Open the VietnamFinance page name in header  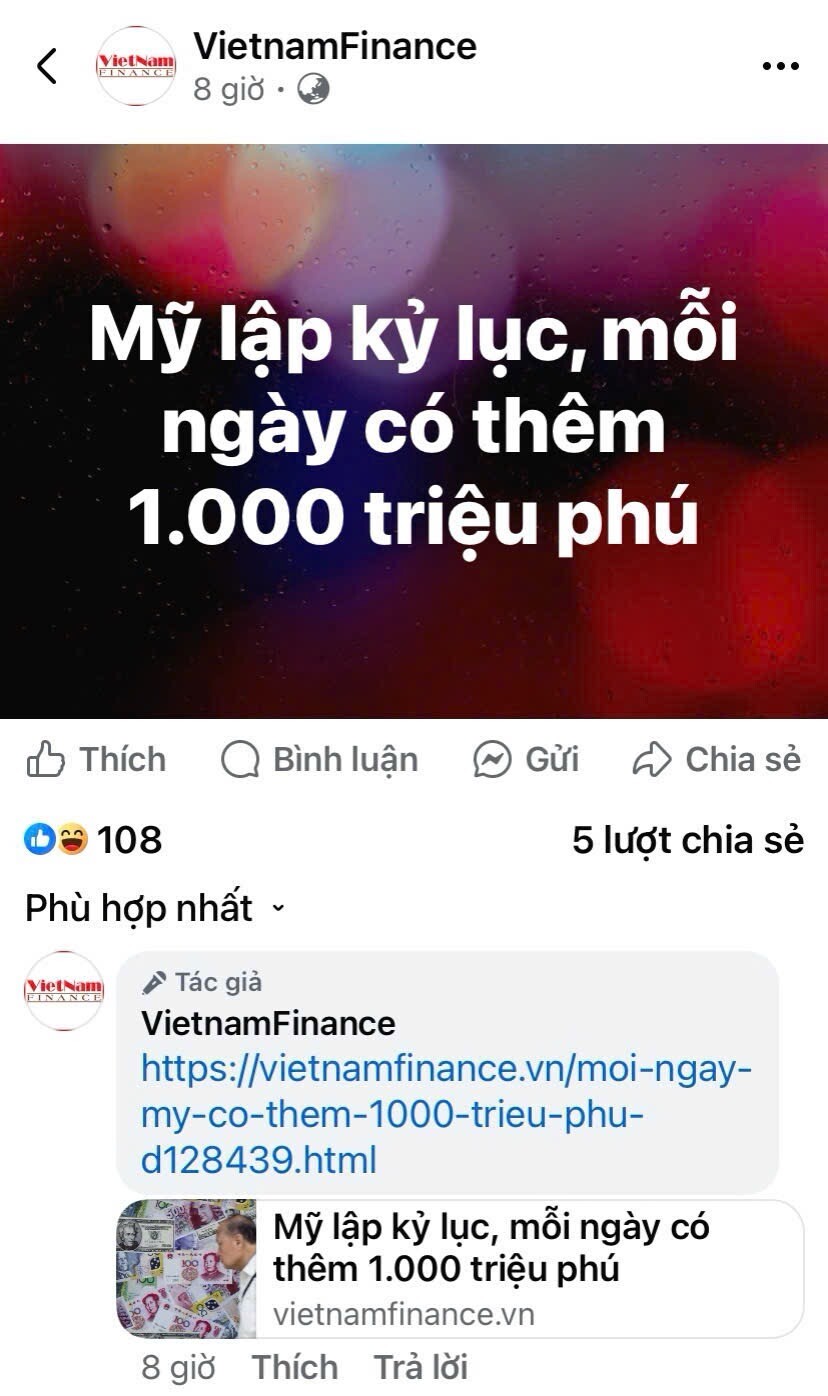coord(335,46)
